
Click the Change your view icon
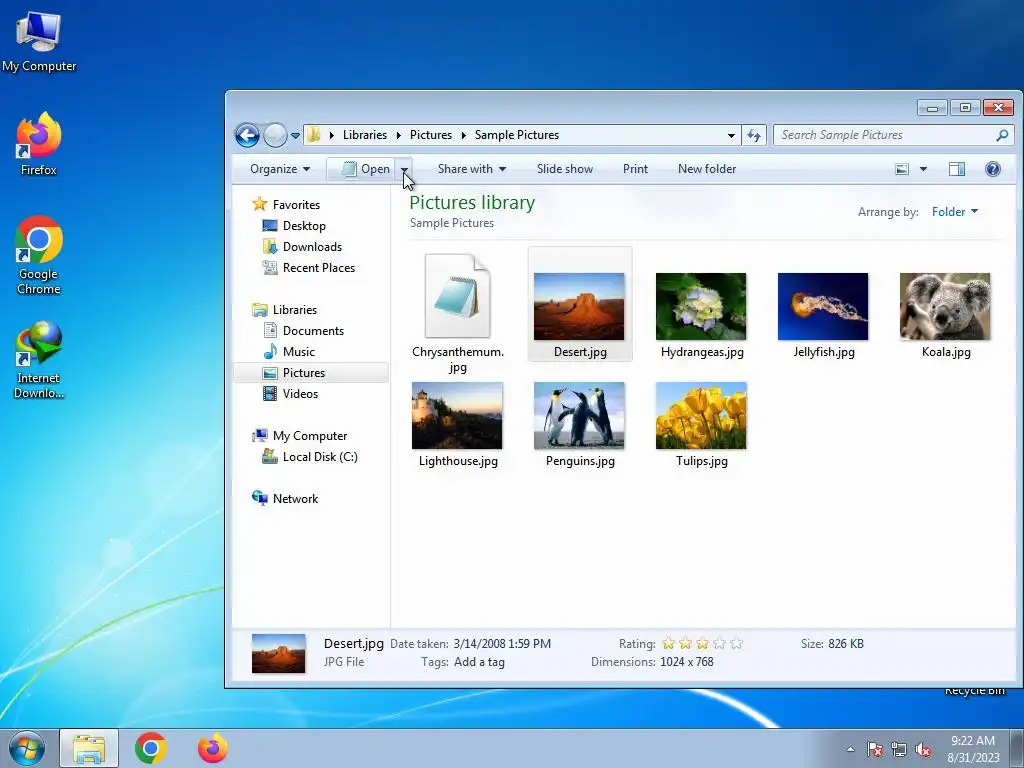point(902,169)
